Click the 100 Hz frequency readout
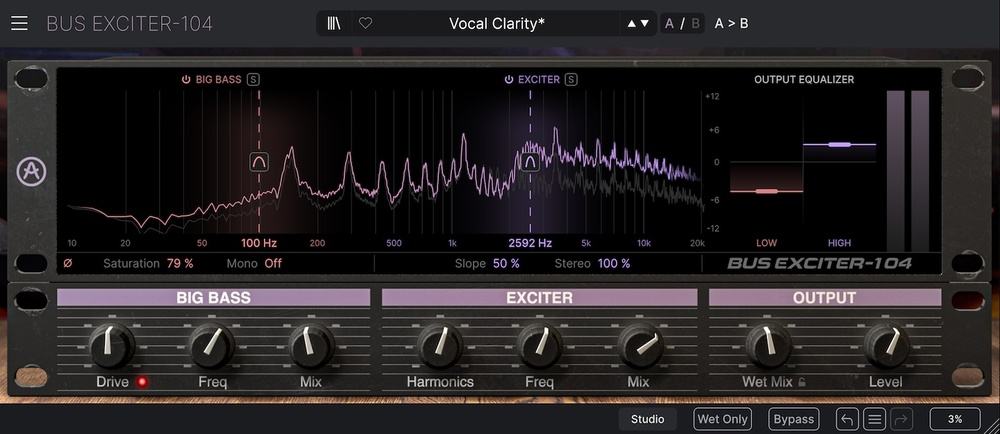This screenshot has height=434, width=1000. [x=259, y=243]
